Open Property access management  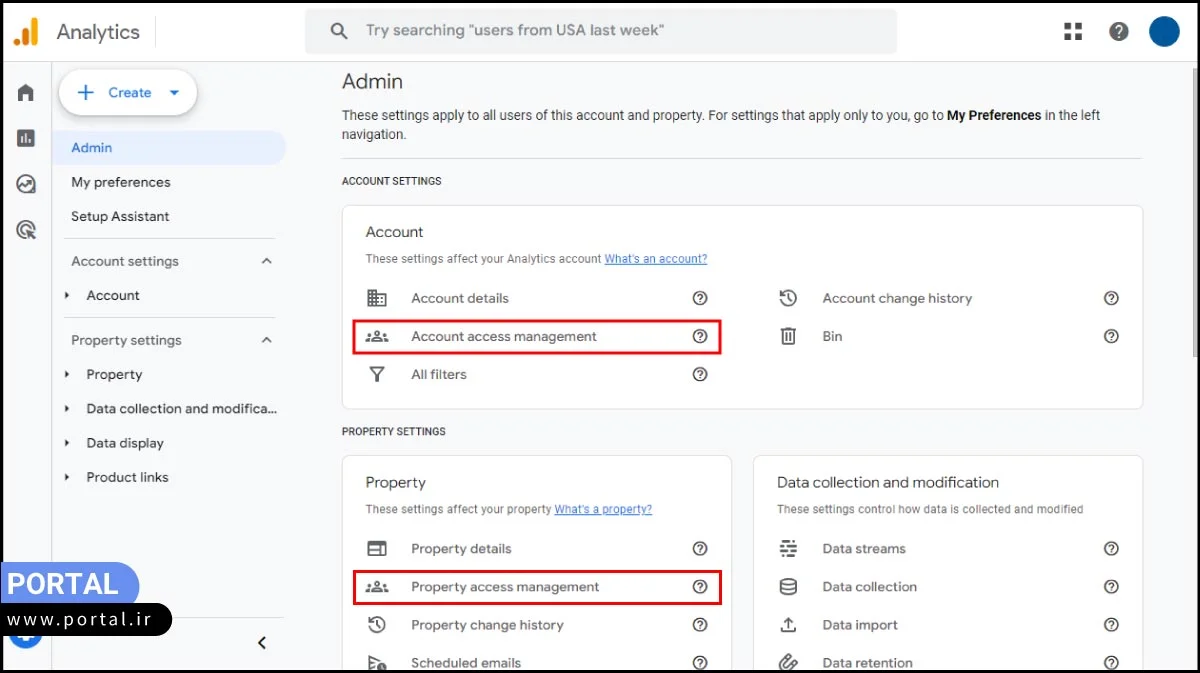click(505, 587)
